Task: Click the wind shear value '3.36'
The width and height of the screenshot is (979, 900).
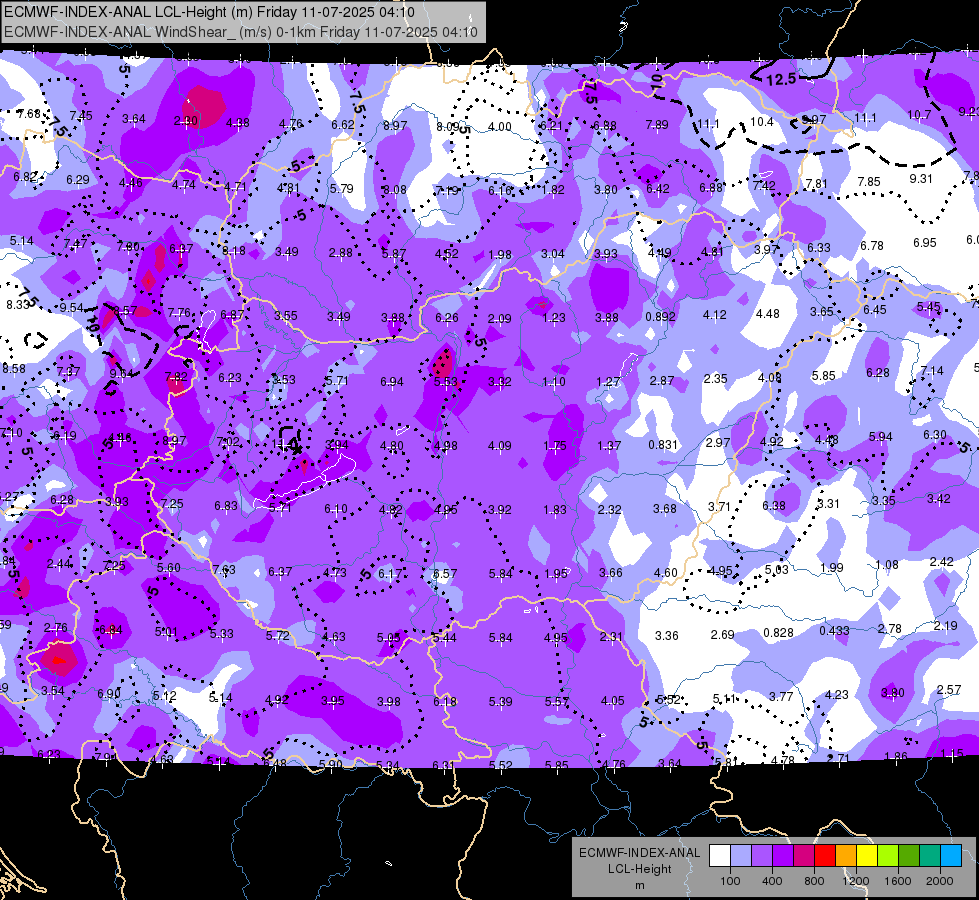Action: [667, 635]
